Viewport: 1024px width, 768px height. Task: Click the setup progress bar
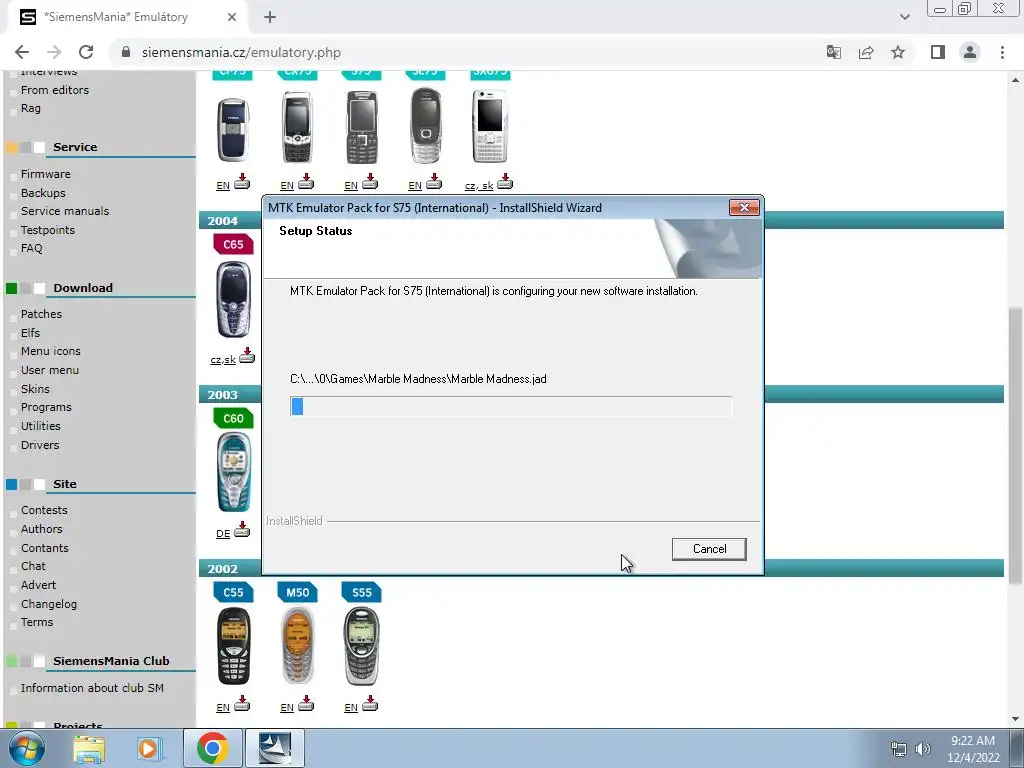[511, 406]
